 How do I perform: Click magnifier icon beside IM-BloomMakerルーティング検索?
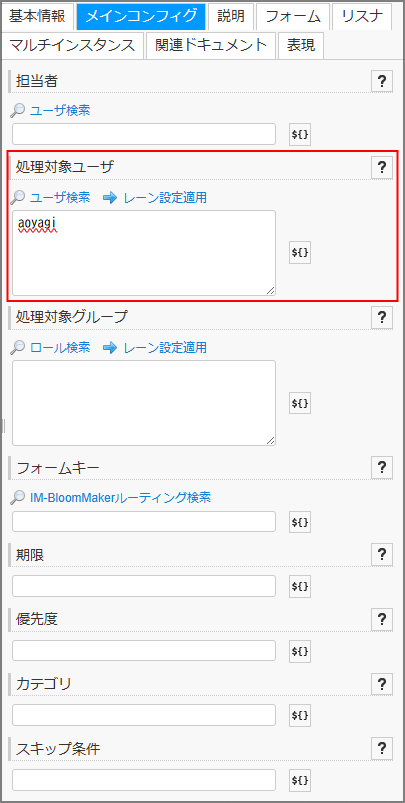coord(17,497)
